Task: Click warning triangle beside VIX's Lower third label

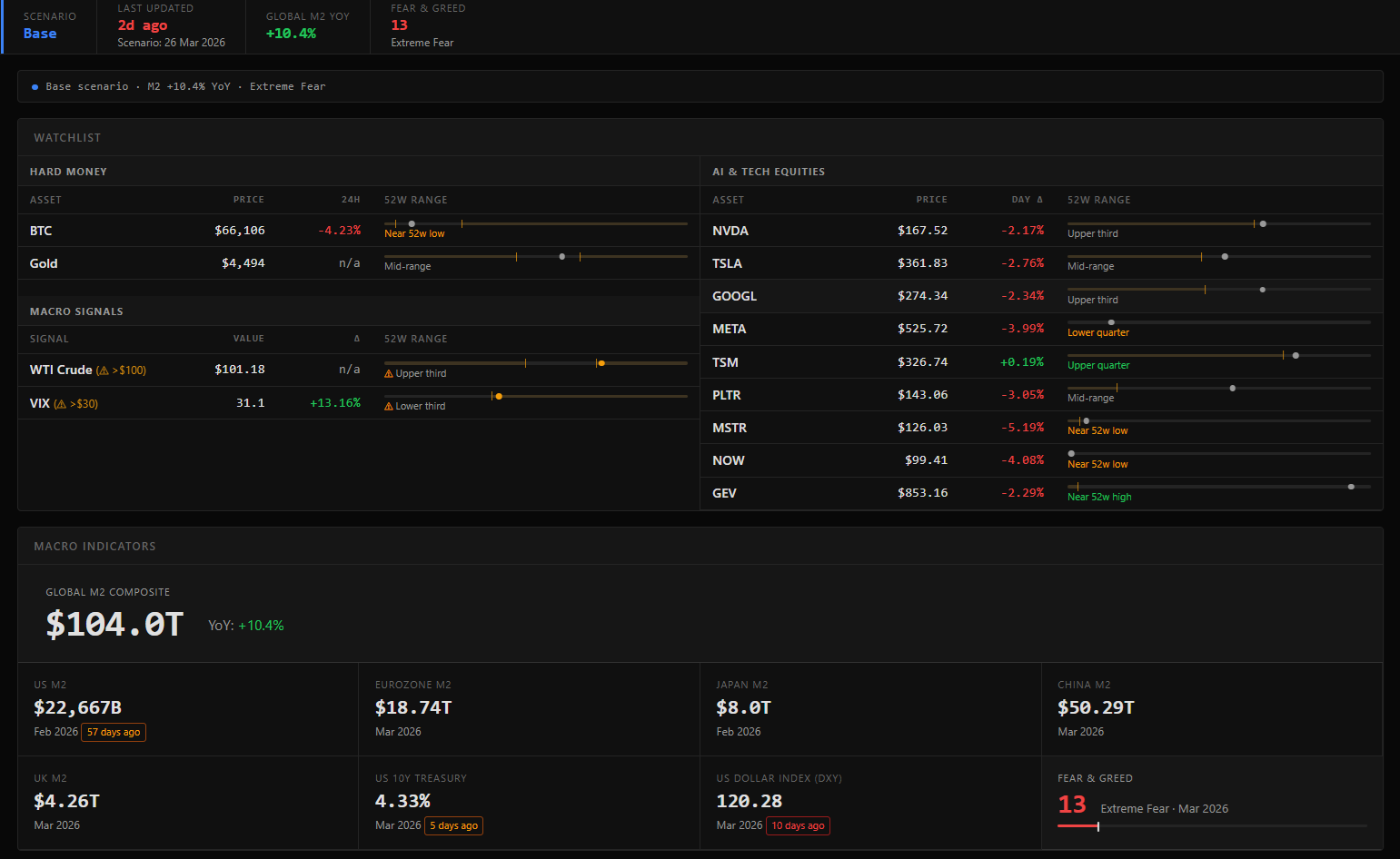Action: (389, 405)
